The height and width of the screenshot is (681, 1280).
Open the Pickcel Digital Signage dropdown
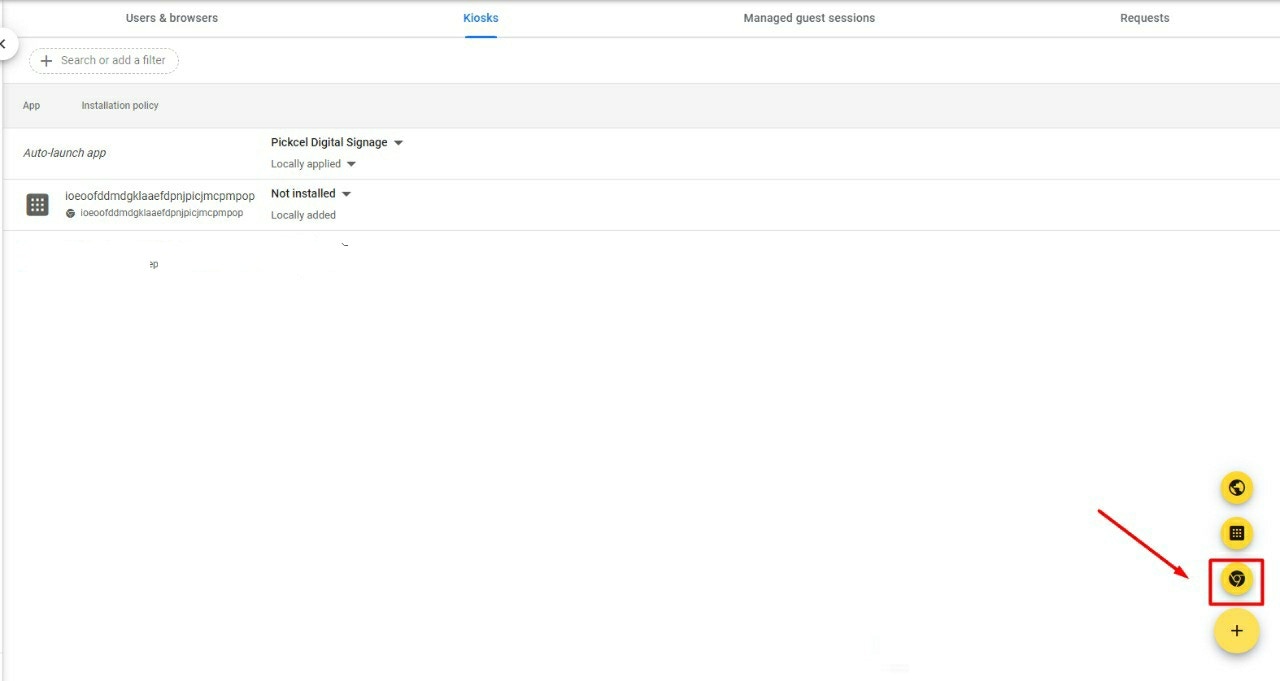tap(337, 142)
